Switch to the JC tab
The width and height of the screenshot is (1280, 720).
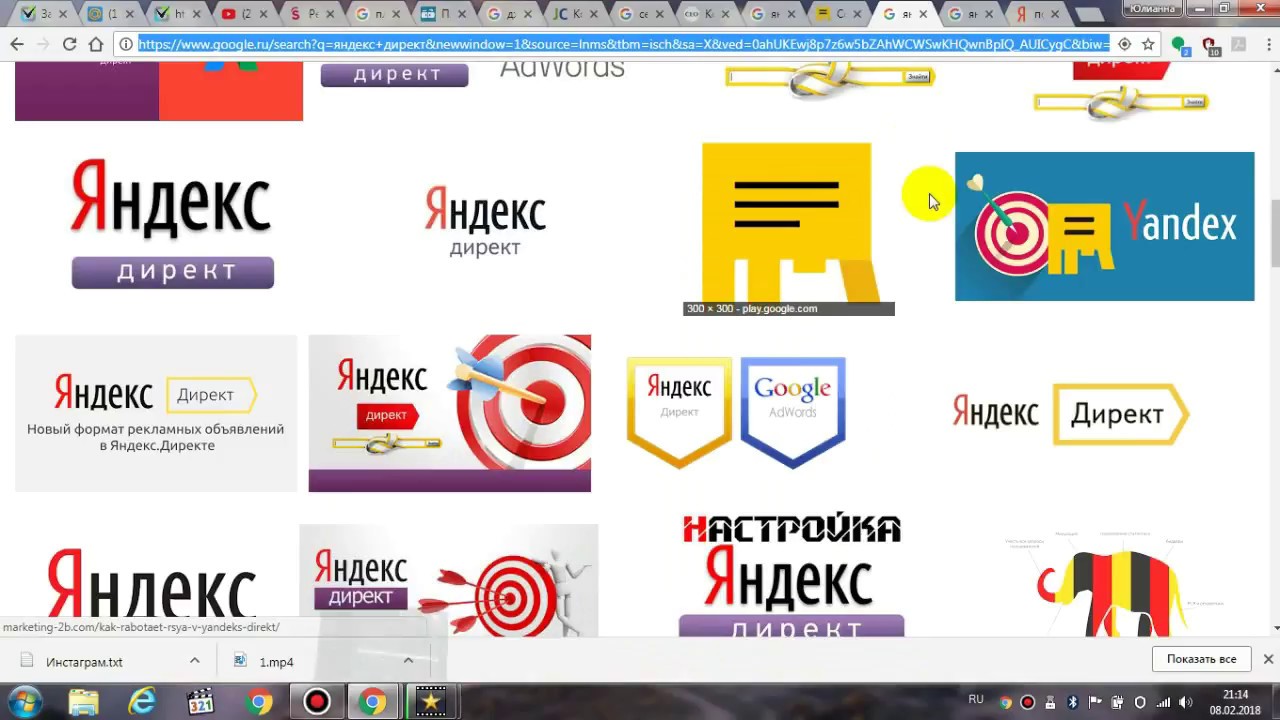[572, 14]
